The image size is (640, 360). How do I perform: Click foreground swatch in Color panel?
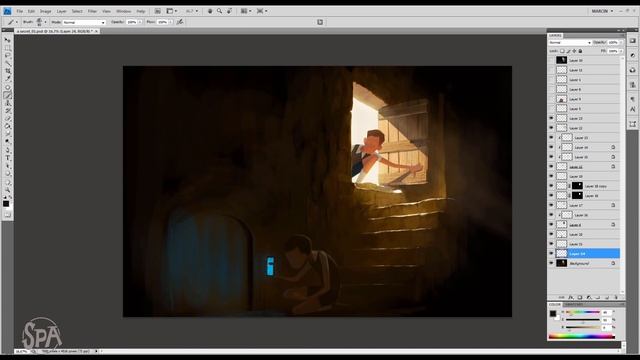tap(553, 313)
